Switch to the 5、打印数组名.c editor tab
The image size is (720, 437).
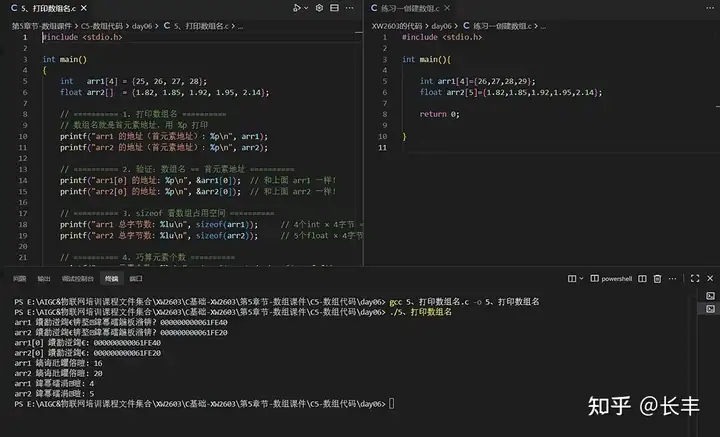[49, 8]
